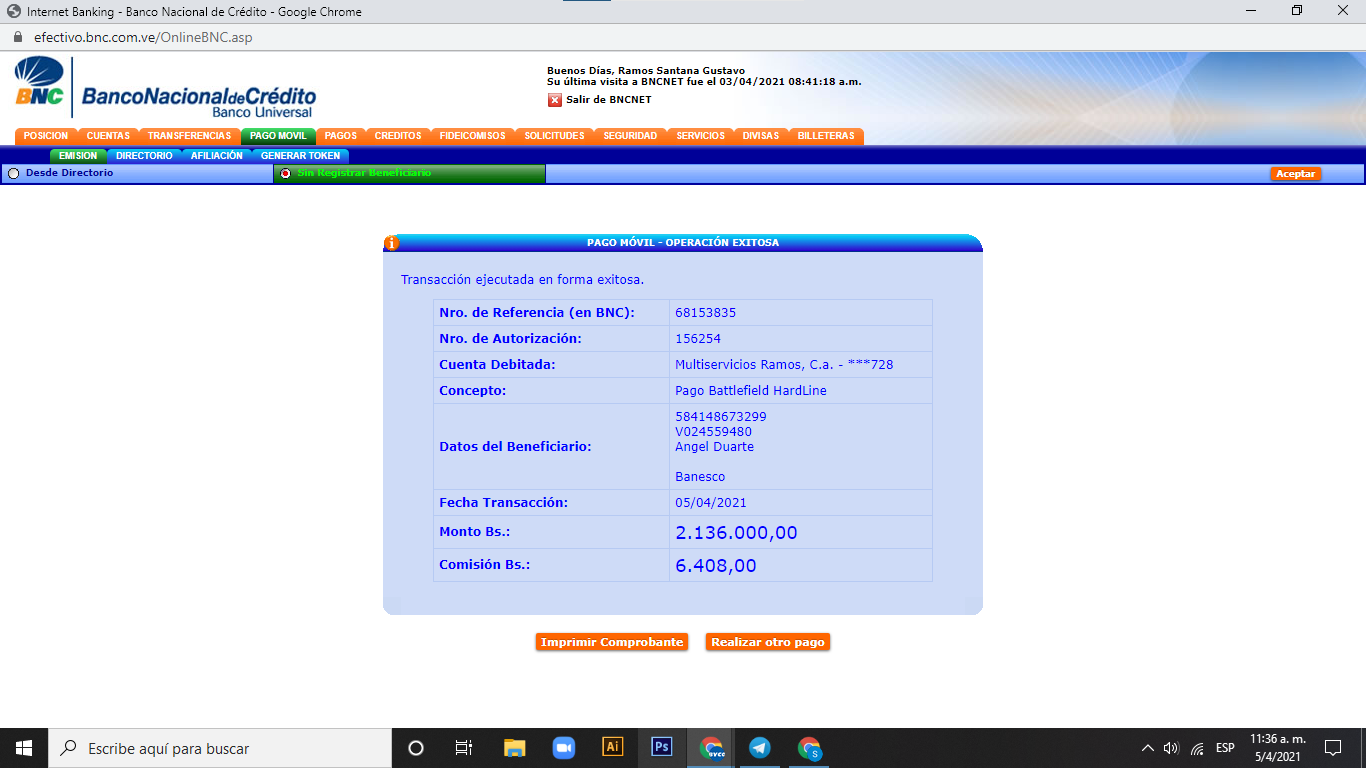Select the EMISION submenu tab
Viewport: 1366px width, 768px height.
pyautogui.click(x=78, y=156)
